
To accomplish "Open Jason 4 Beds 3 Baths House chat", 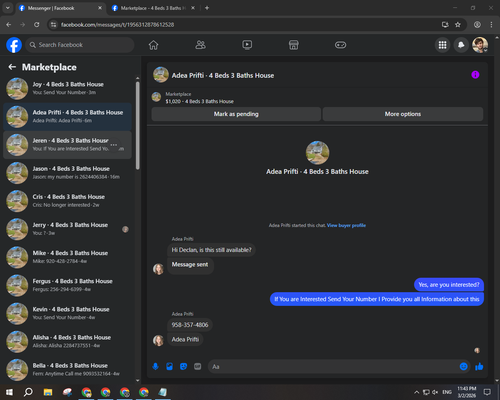I will pyautogui.click(x=67, y=173).
